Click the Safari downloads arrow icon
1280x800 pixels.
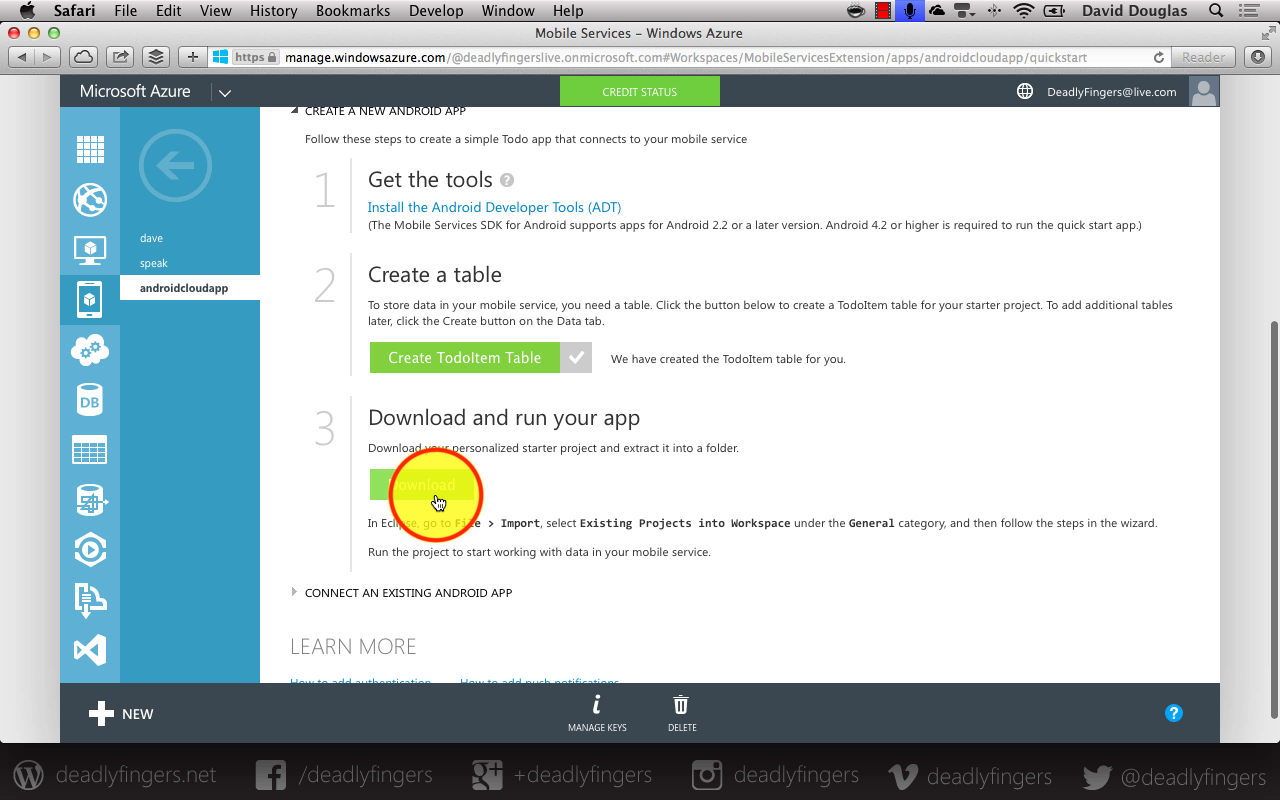[1256, 57]
